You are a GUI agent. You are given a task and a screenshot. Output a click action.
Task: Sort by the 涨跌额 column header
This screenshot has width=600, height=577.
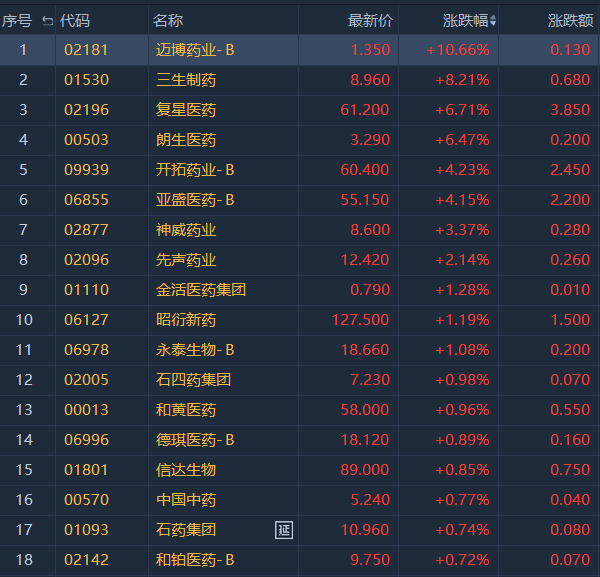click(569, 20)
